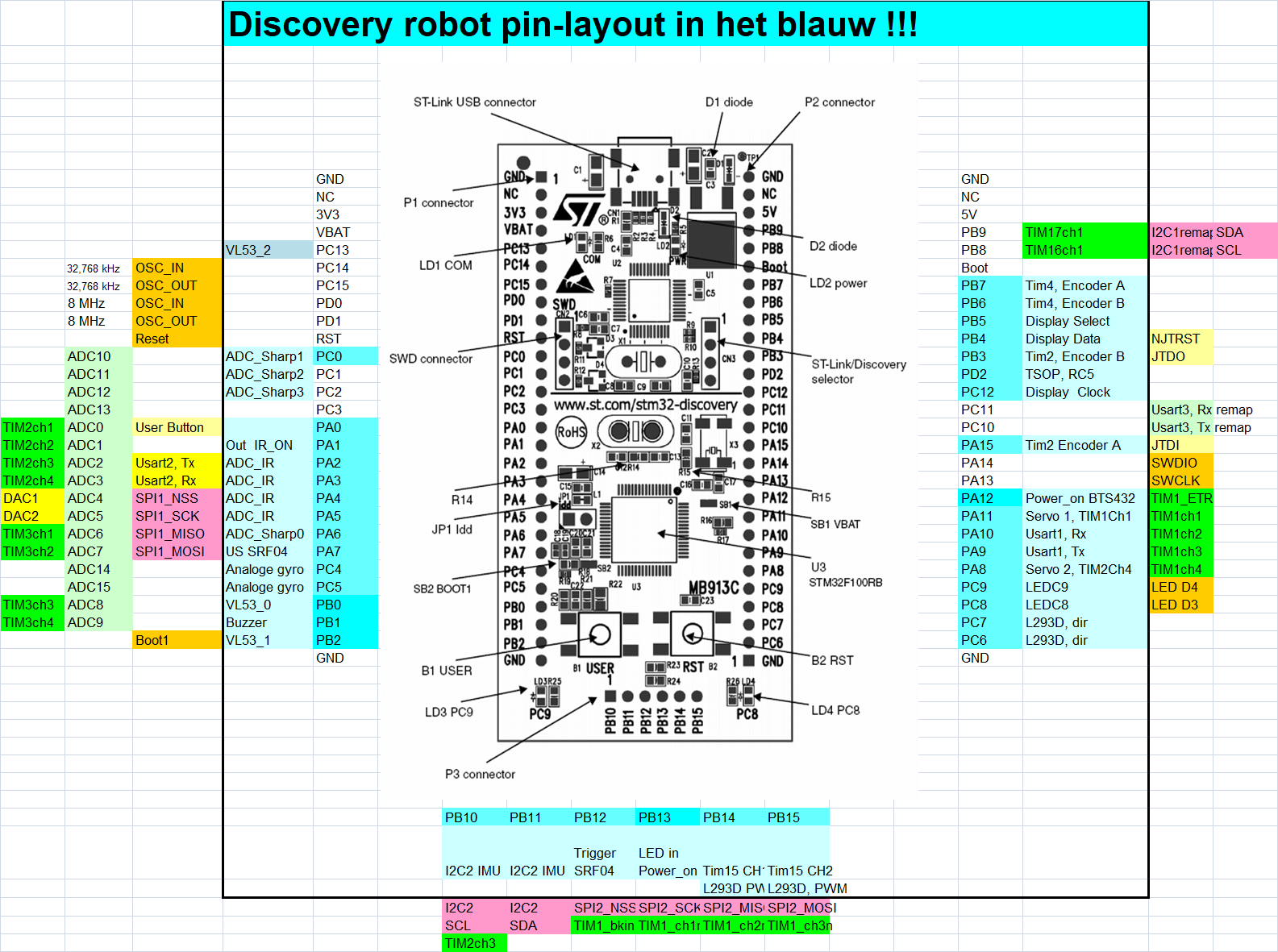This screenshot has width=1278, height=952.
Task: Click the yellow 'Usart2, Tx' cell
Action: click(x=177, y=463)
